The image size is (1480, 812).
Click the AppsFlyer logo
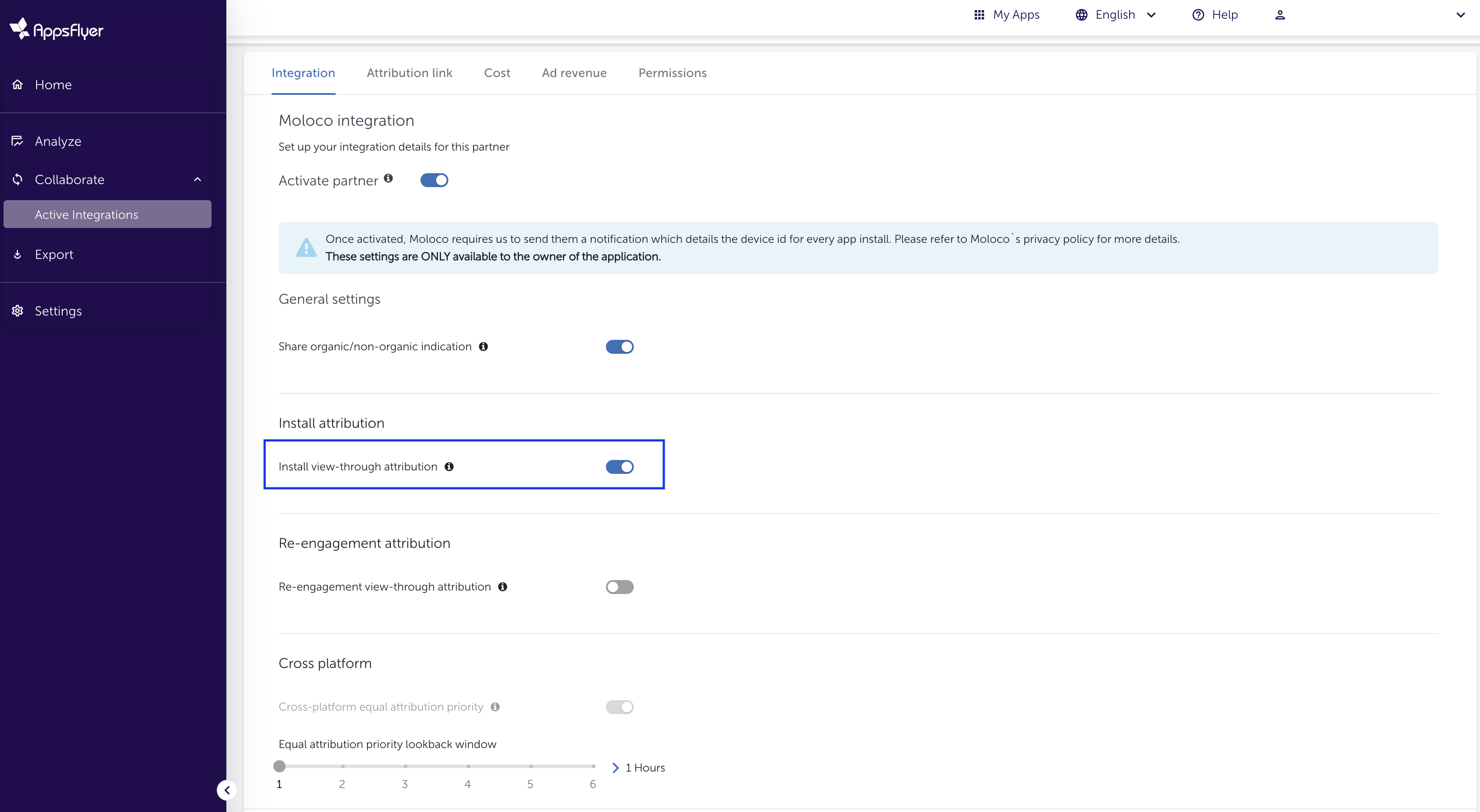pos(56,29)
